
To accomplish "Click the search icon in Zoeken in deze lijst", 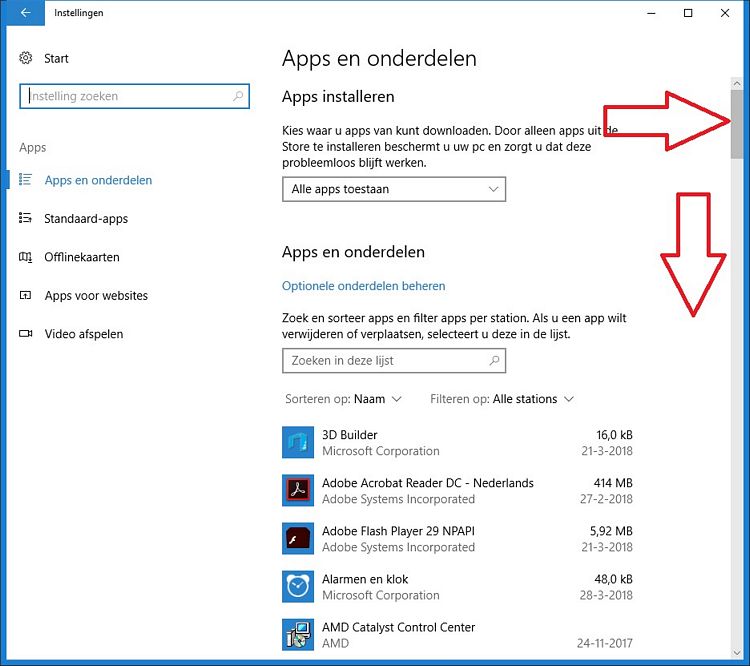I will tap(494, 360).
